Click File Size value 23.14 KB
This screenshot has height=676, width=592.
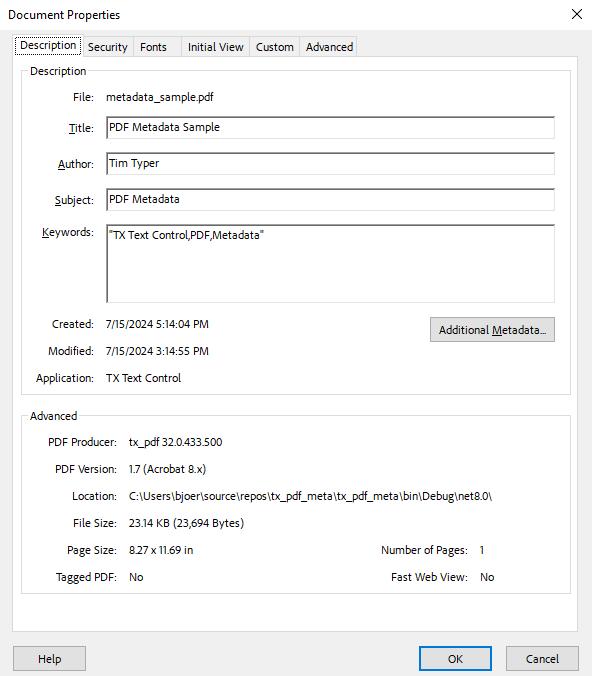coord(186,523)
